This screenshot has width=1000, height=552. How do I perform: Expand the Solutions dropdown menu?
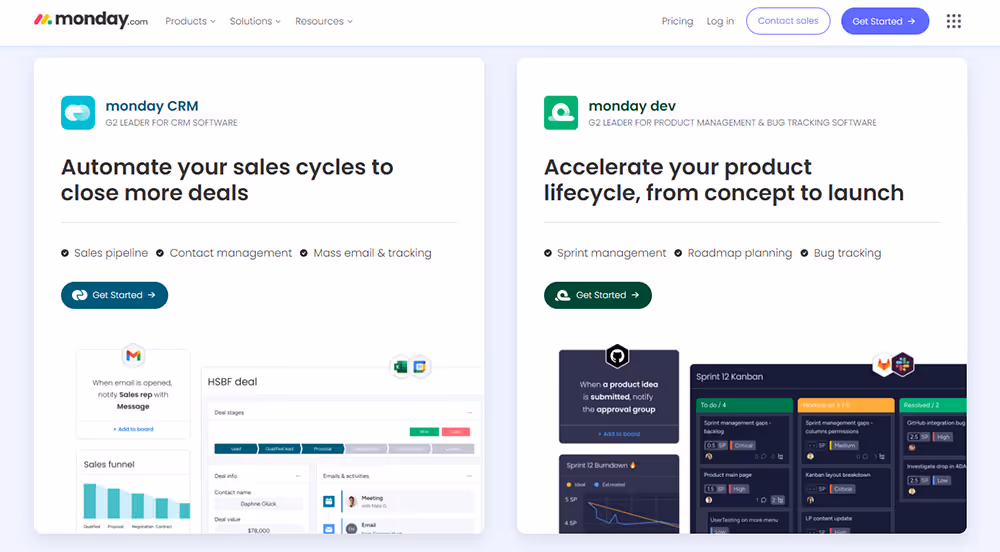point(255,21)
